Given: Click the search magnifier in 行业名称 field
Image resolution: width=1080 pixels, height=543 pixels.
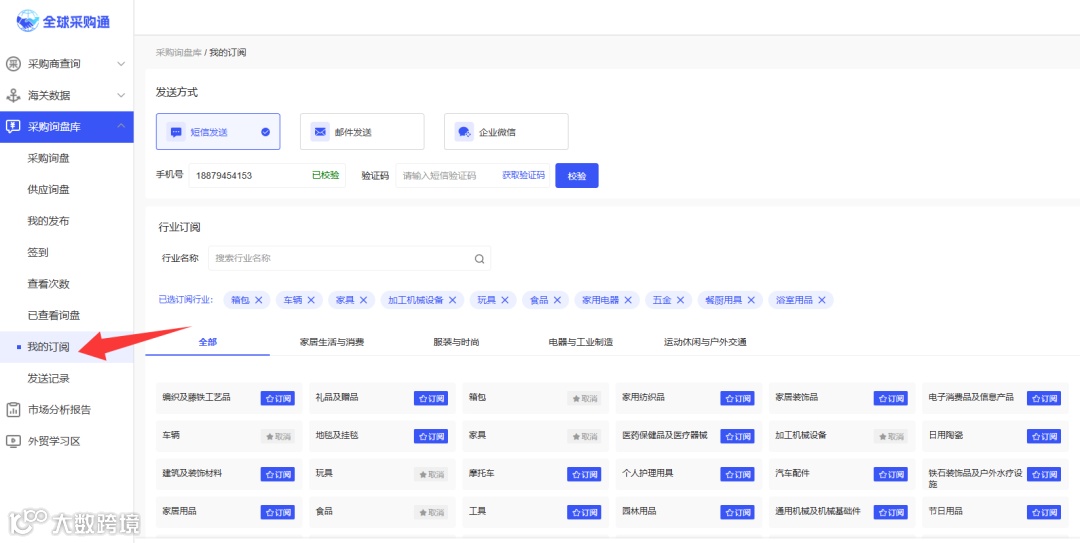Looking at the screenshot, I should click(479, 259).
